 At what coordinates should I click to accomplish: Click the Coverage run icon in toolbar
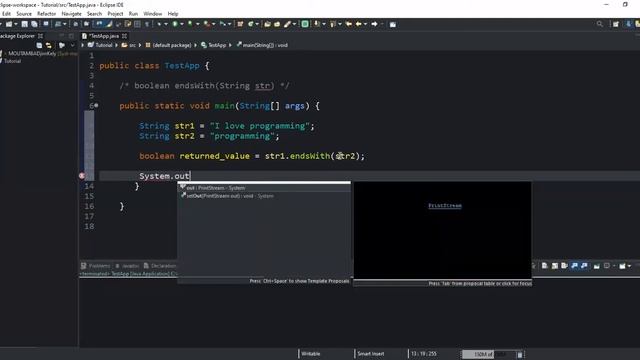point(190,24)
